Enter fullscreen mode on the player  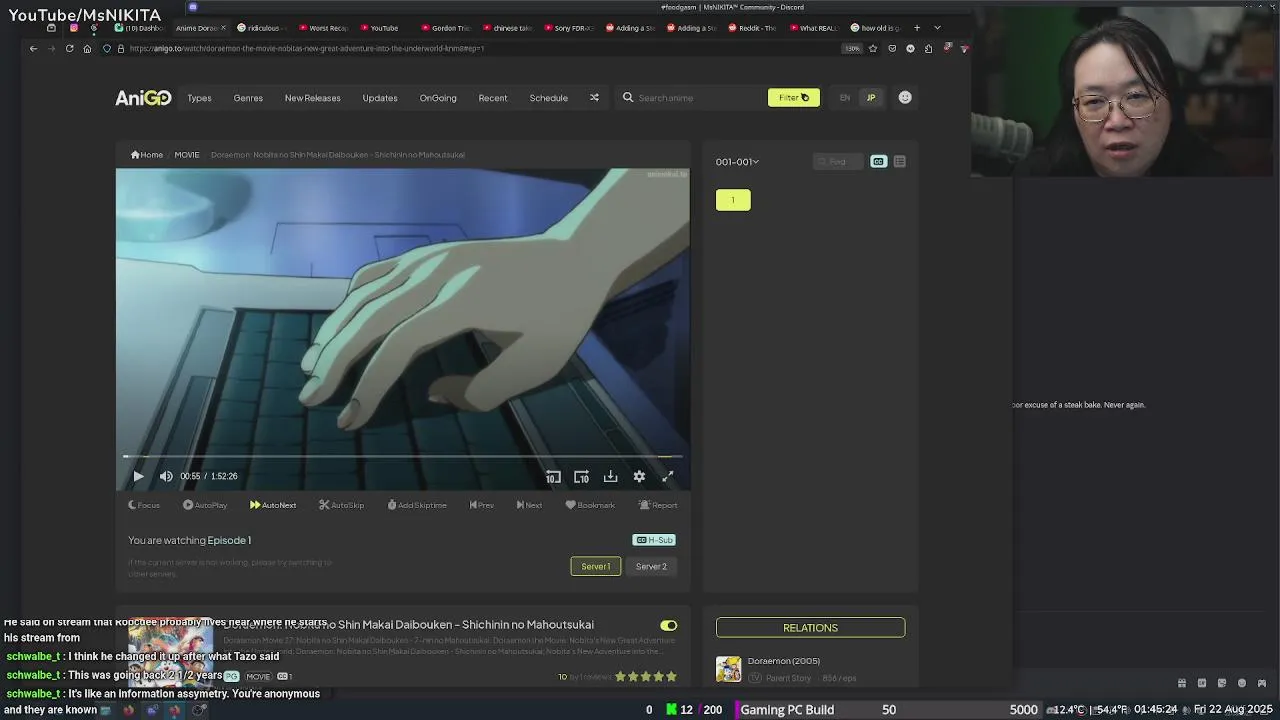click(668, 477)
